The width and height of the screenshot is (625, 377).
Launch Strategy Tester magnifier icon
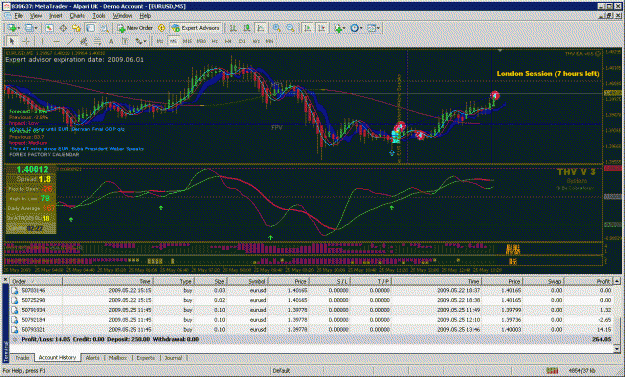click(x=104, y=28)
